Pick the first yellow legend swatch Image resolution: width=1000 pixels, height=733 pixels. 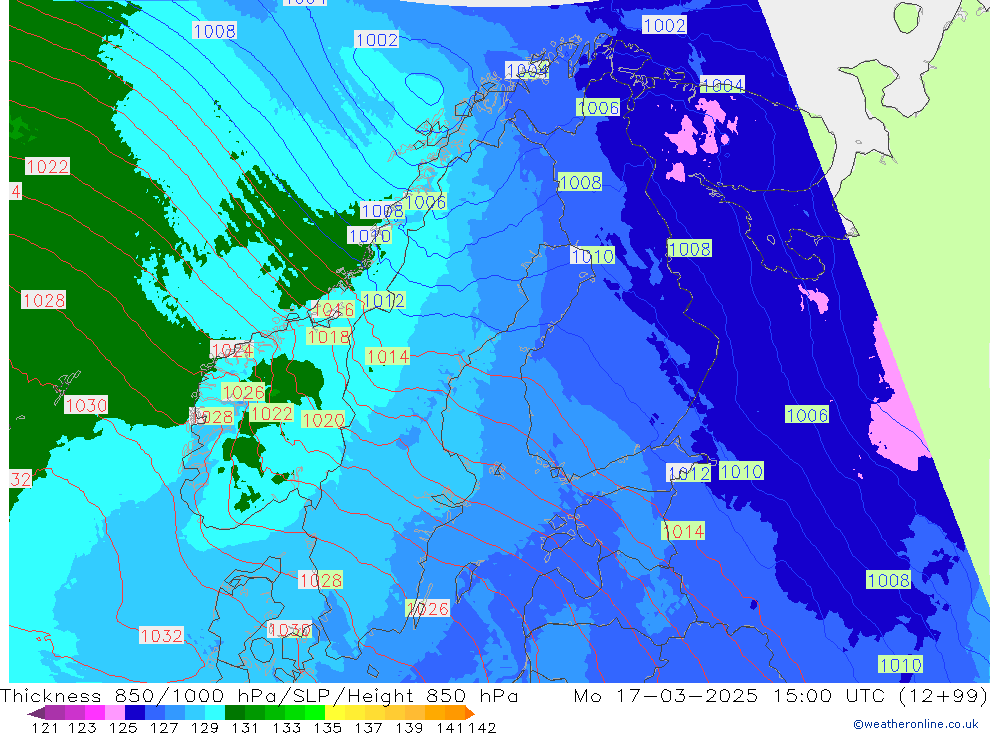[335, 713]
